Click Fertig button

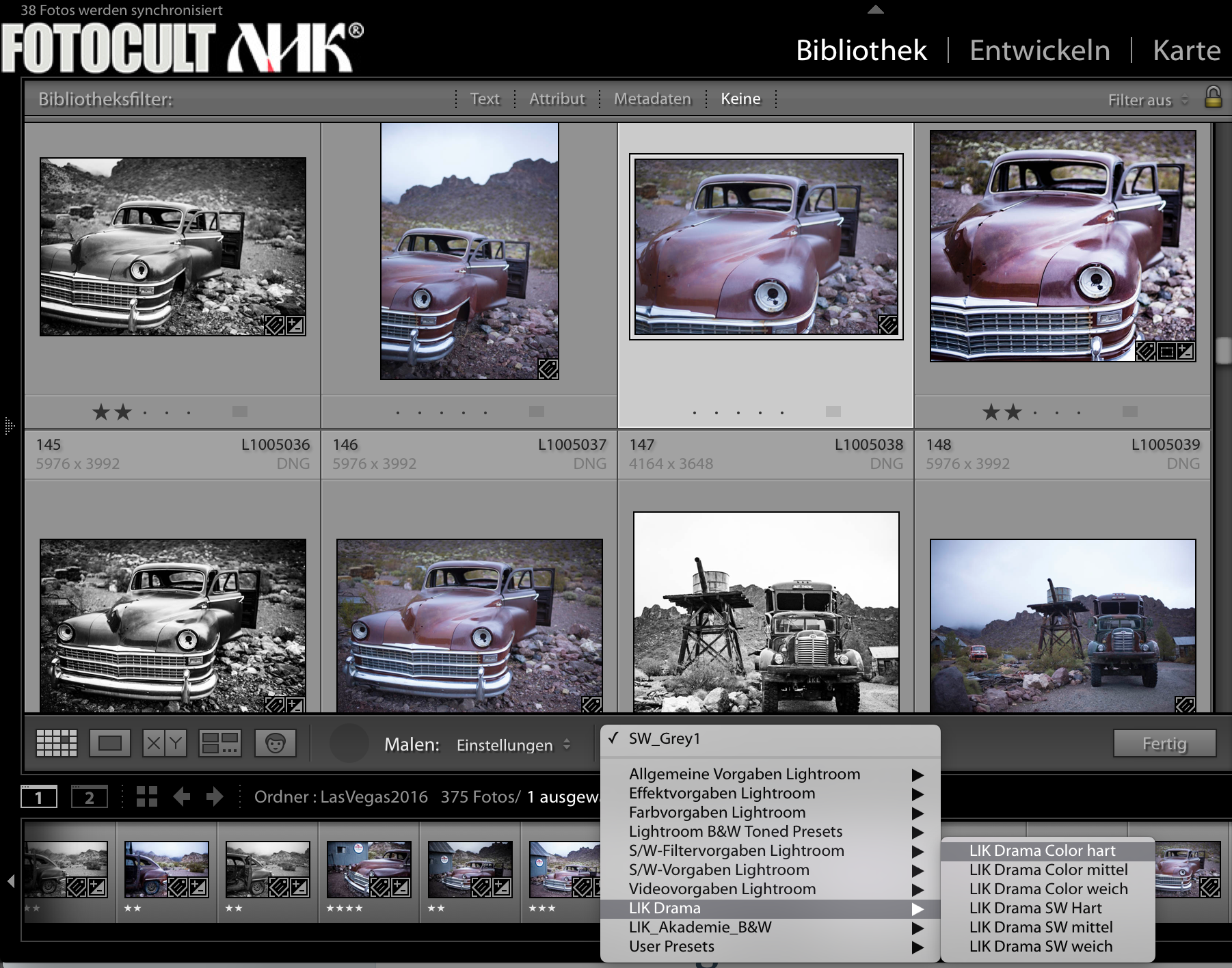(x=1164, y=744)
